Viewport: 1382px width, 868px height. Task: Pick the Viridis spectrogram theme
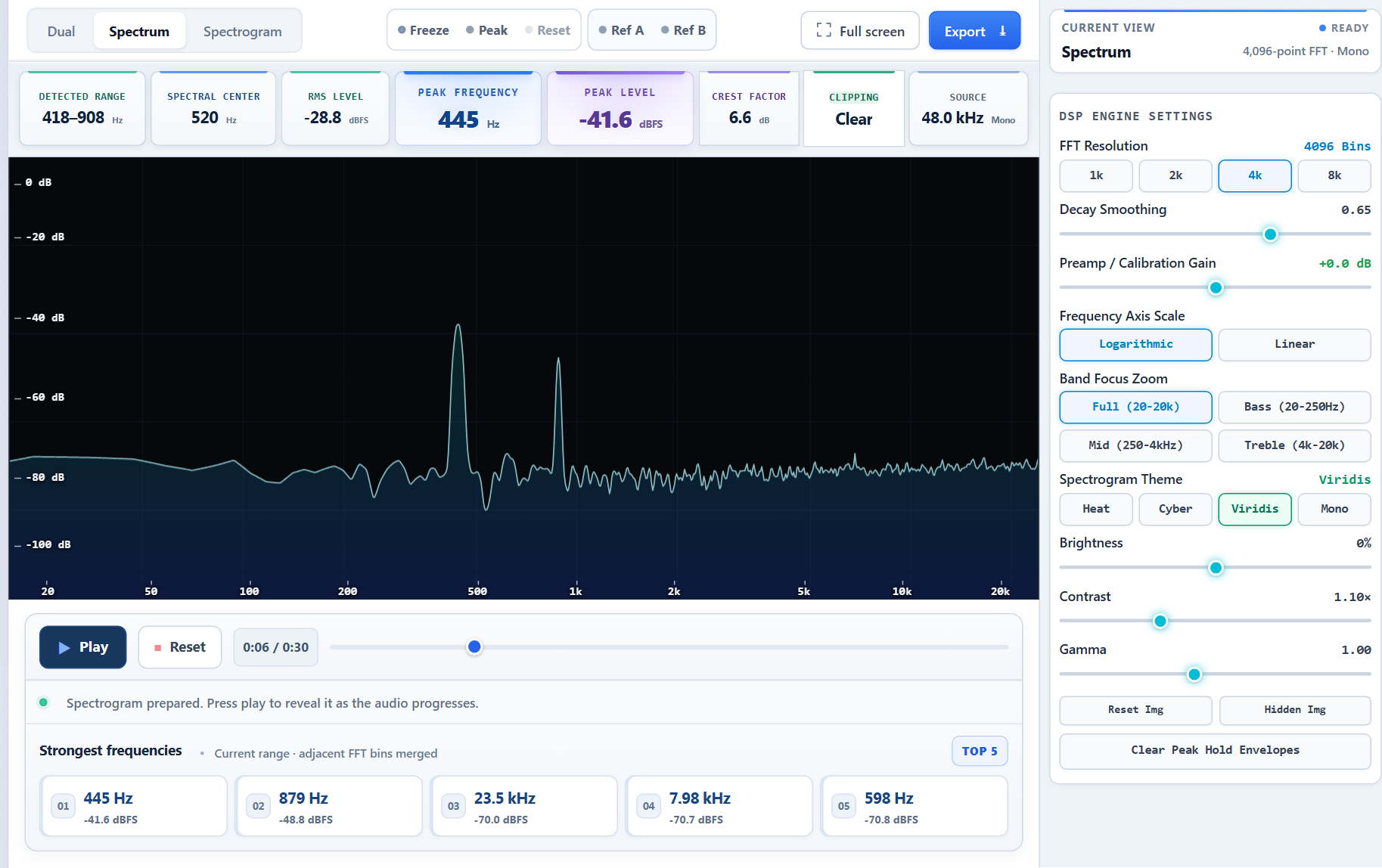pos(1255,509)
